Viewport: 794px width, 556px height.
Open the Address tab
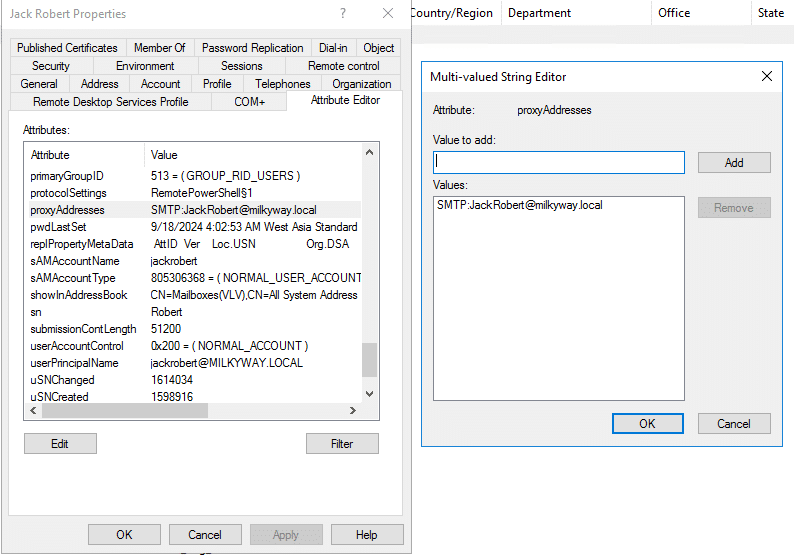tap(99, 84)
